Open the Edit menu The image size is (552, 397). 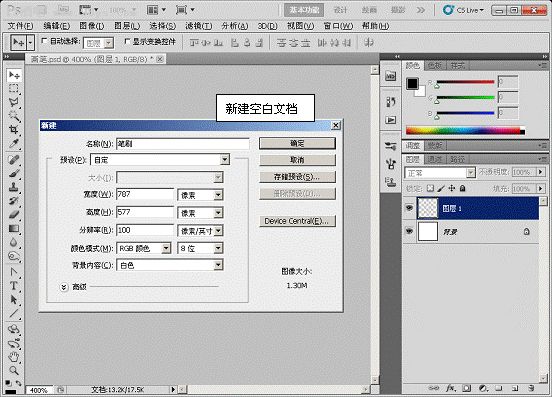click(56, 26)
